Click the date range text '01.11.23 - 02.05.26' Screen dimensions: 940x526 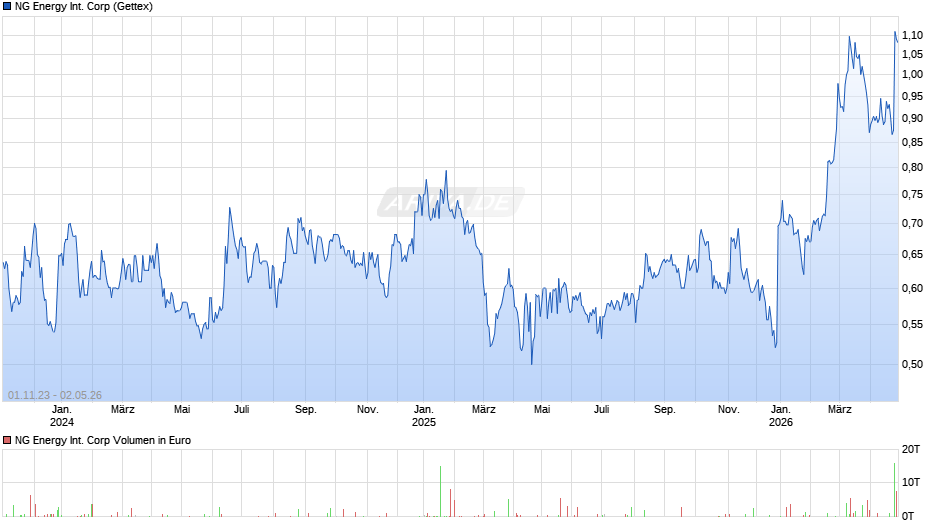(x=55, y=395)
